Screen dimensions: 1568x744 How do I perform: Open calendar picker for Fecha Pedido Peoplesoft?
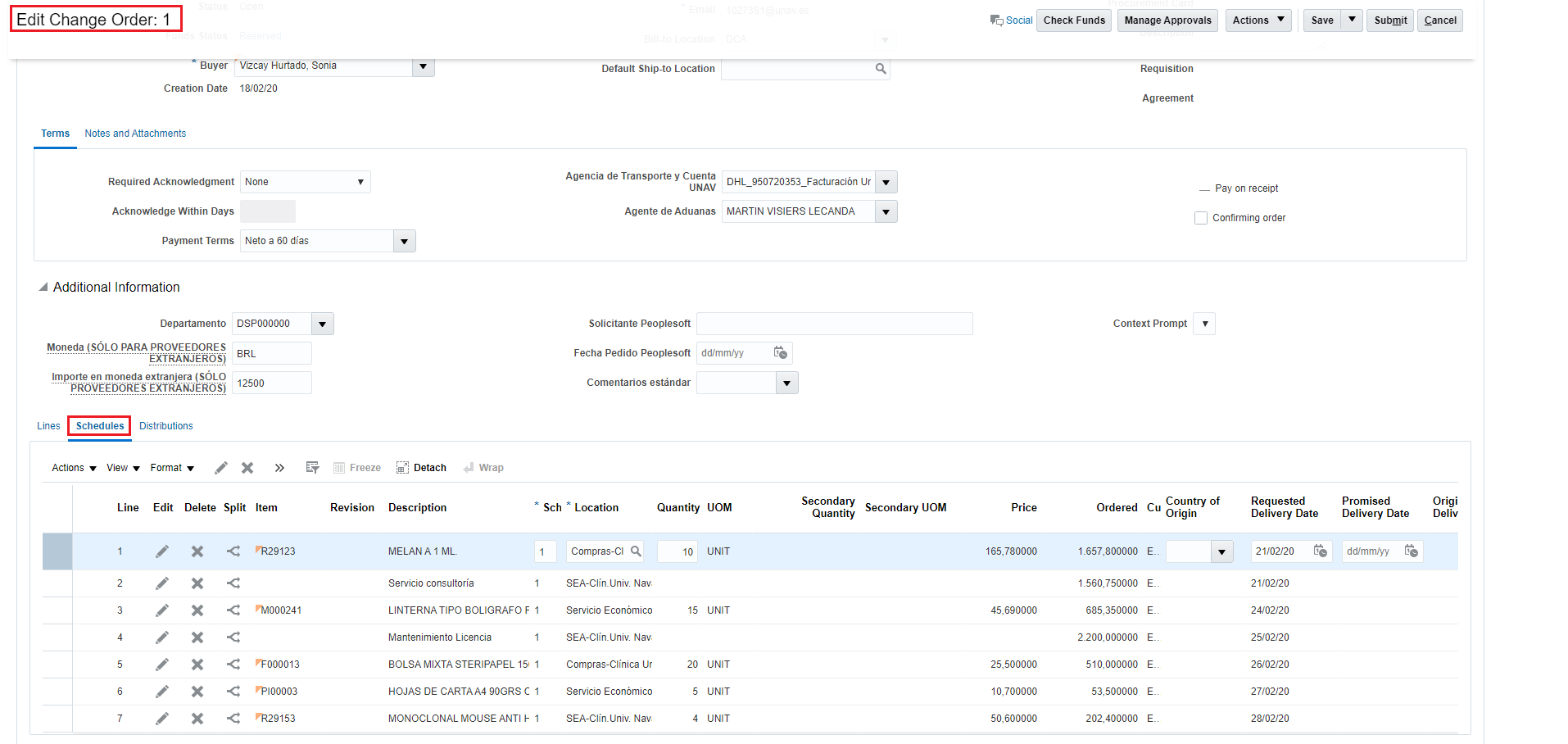(x=779, y=352)
